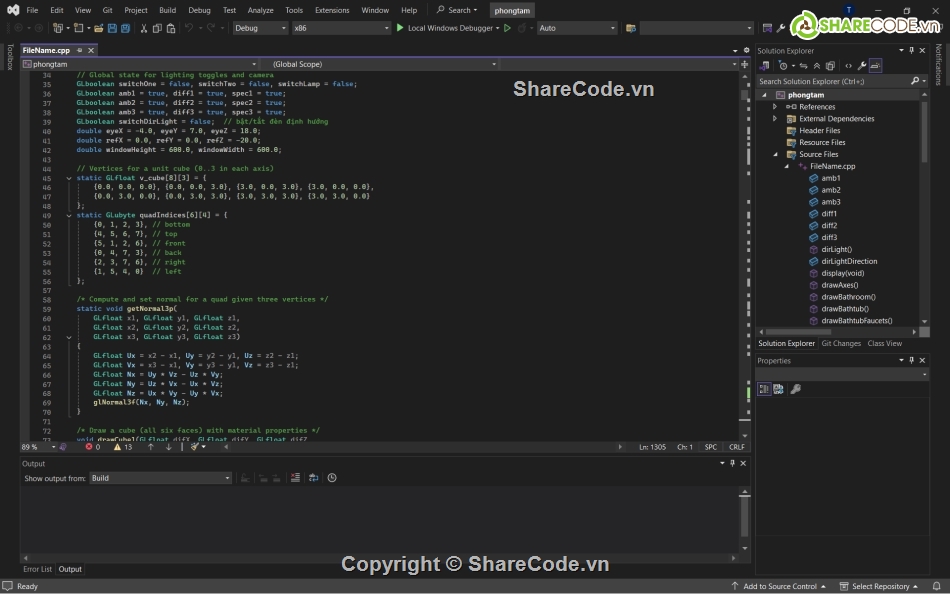Click Clear All icon in Output panel
This screenshot has width=950, height=594.
(x=295, y=478)
